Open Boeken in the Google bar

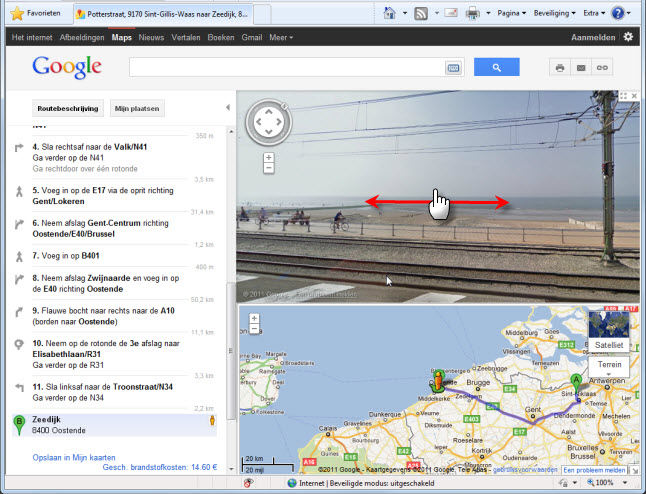(x=221, y=37)
